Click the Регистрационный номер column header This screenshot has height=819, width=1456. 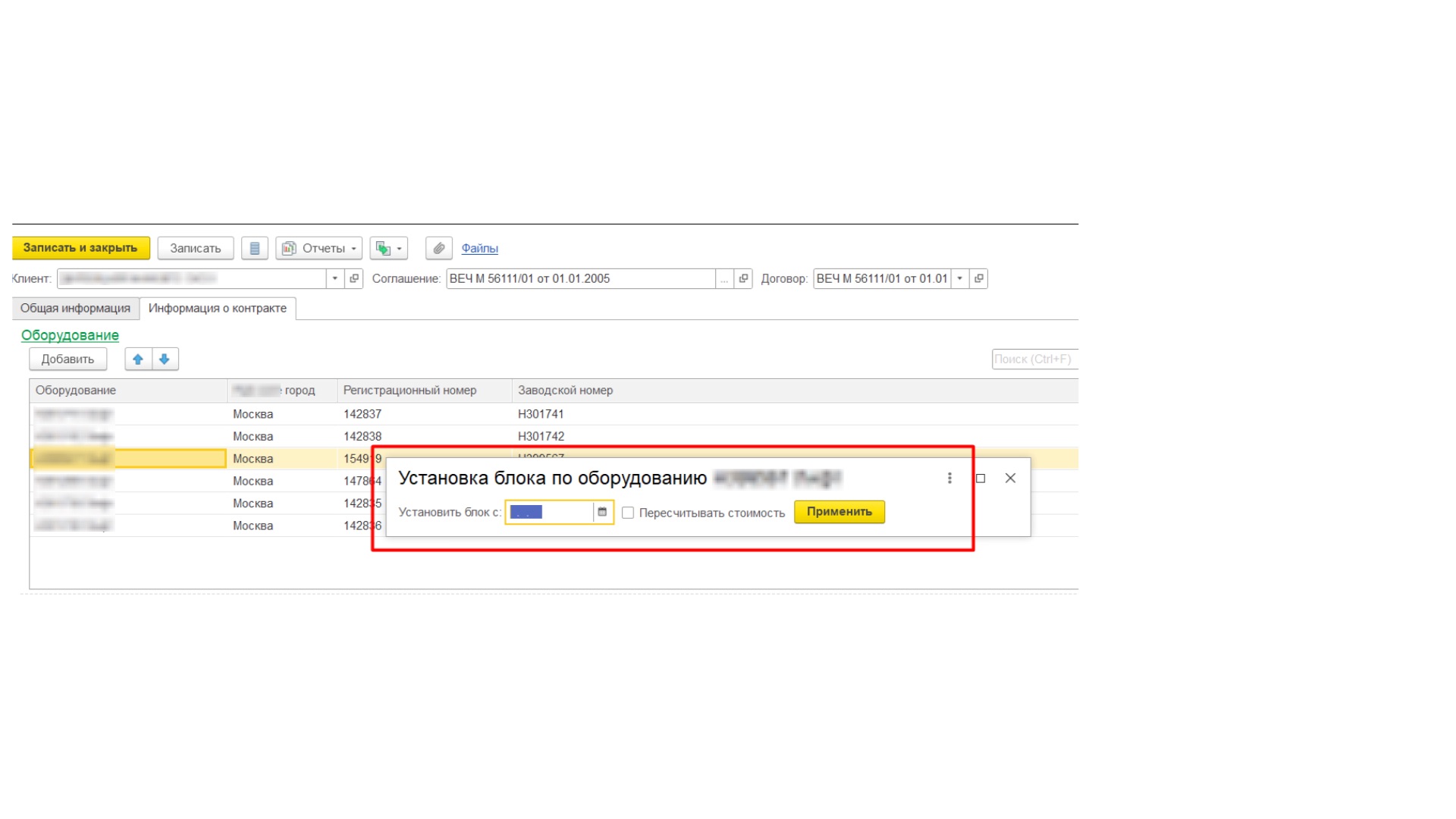click(425, 391)
